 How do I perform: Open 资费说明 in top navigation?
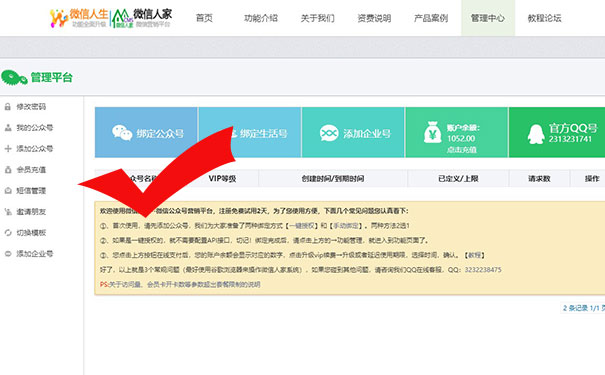(374, 18)
